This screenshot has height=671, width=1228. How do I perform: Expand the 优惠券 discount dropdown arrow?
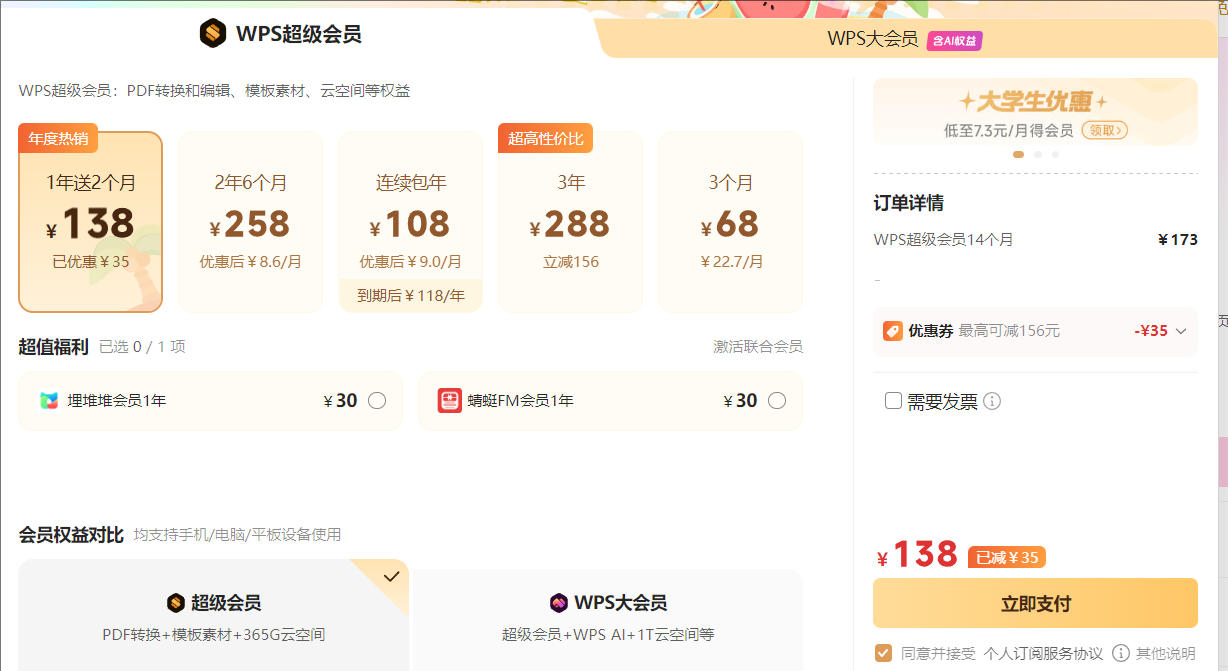click(1181, 331)
